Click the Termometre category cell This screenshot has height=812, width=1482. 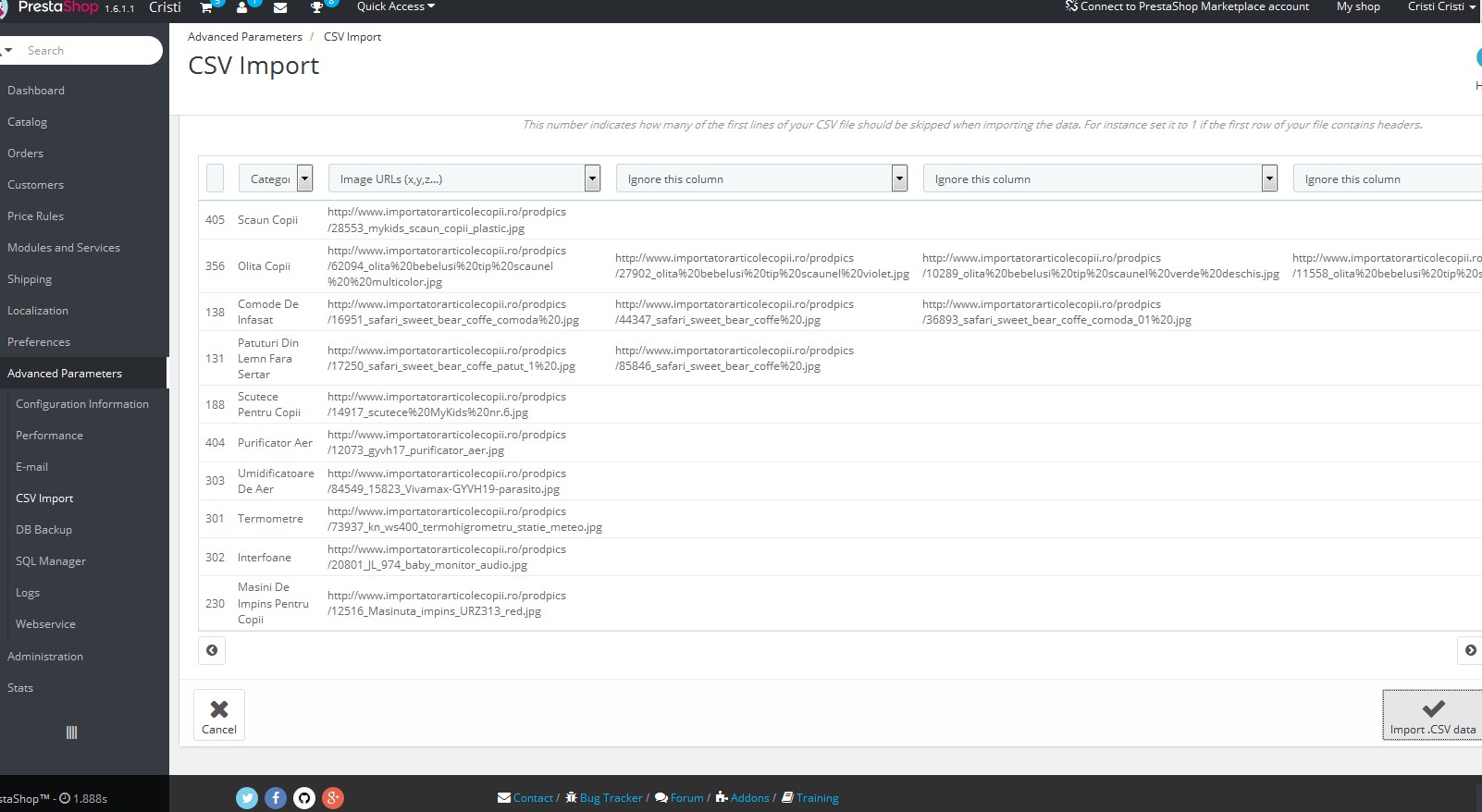point(270,519)
